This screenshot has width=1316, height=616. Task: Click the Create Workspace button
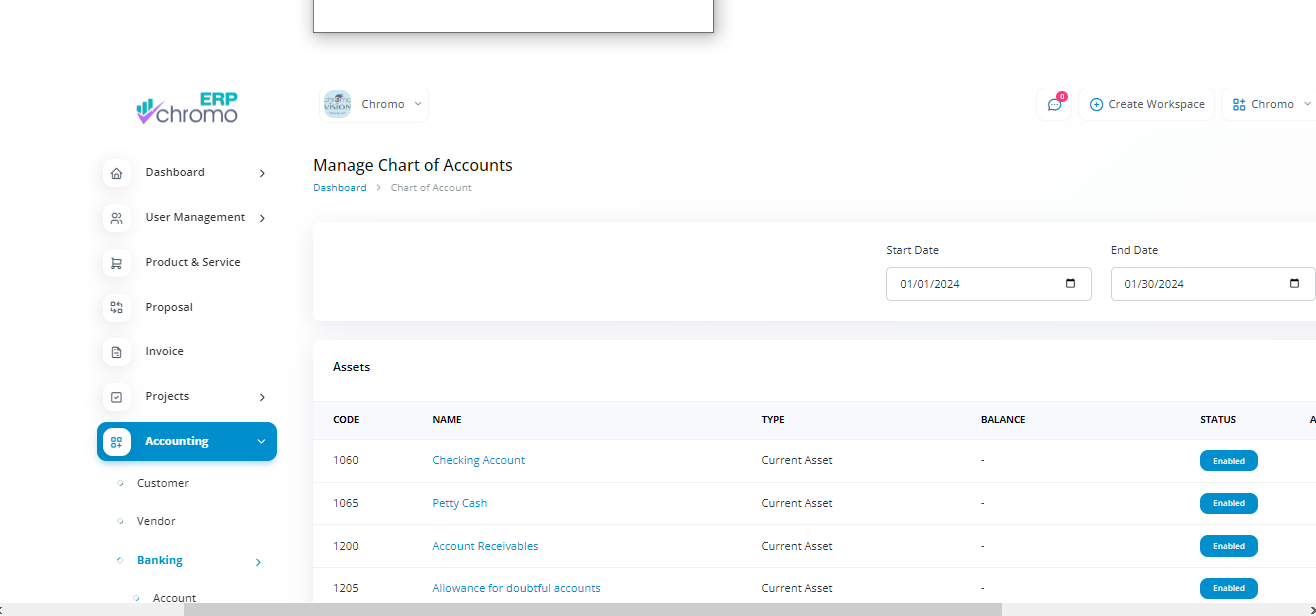pos(1146,104)
